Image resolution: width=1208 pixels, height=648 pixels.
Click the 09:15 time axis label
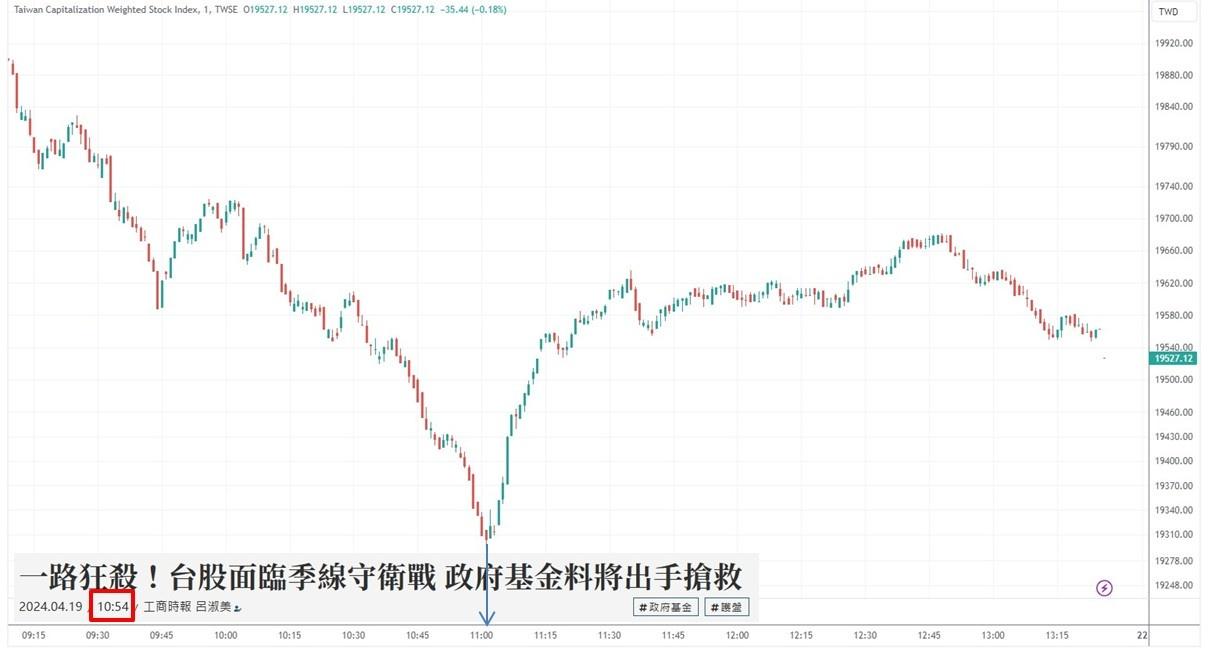pos(33,635)
